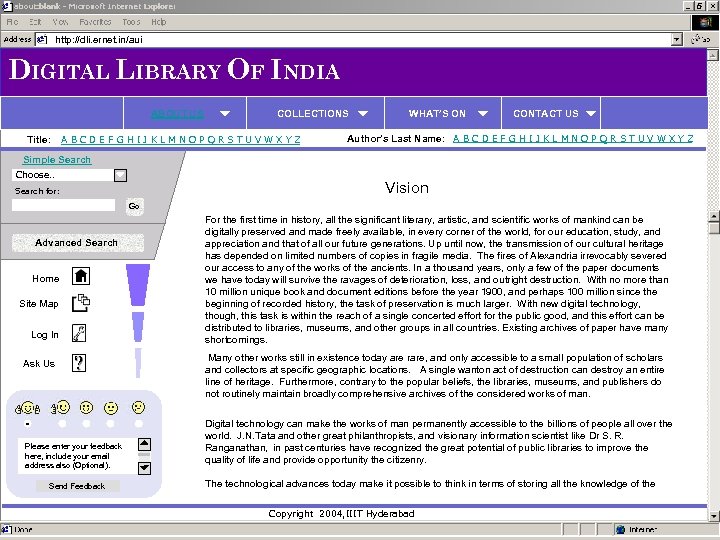This screenshot has width=720, height=540.
Task: Click the Vision heading
Action: [407, 188]
